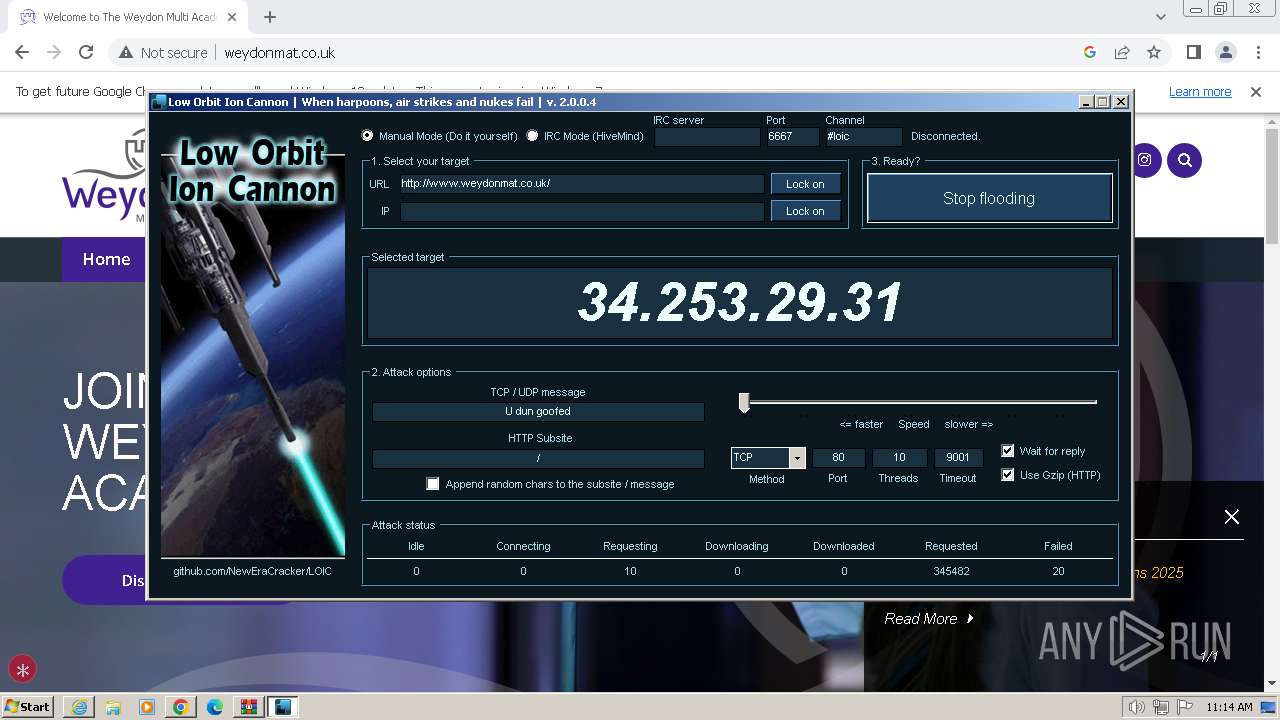This screenshot has height=720, width=1280.
Task: Click the volume speaker tray icon
Action: (1137, 707)
